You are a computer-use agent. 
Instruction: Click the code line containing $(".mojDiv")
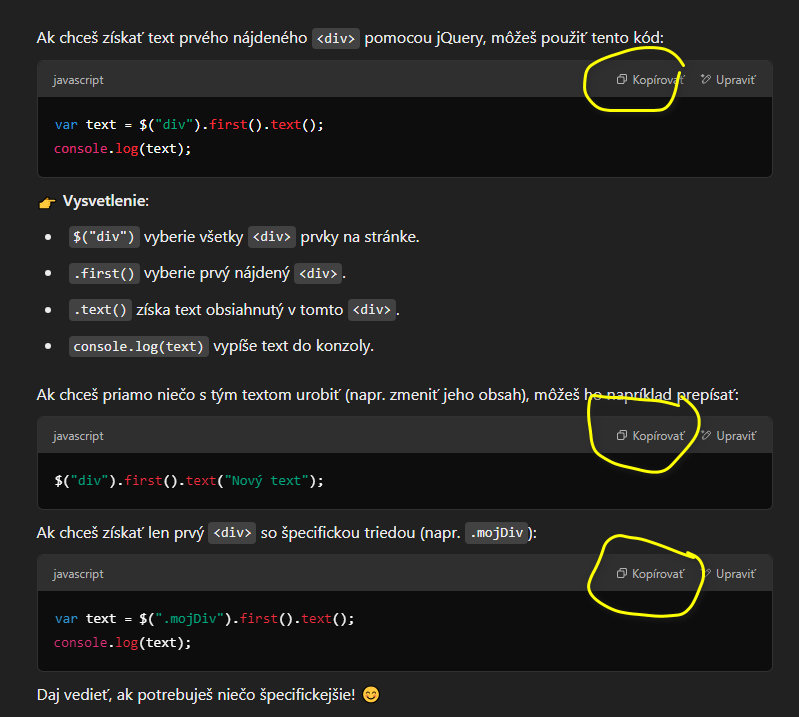pyautogui.click(x=204, y=619)
